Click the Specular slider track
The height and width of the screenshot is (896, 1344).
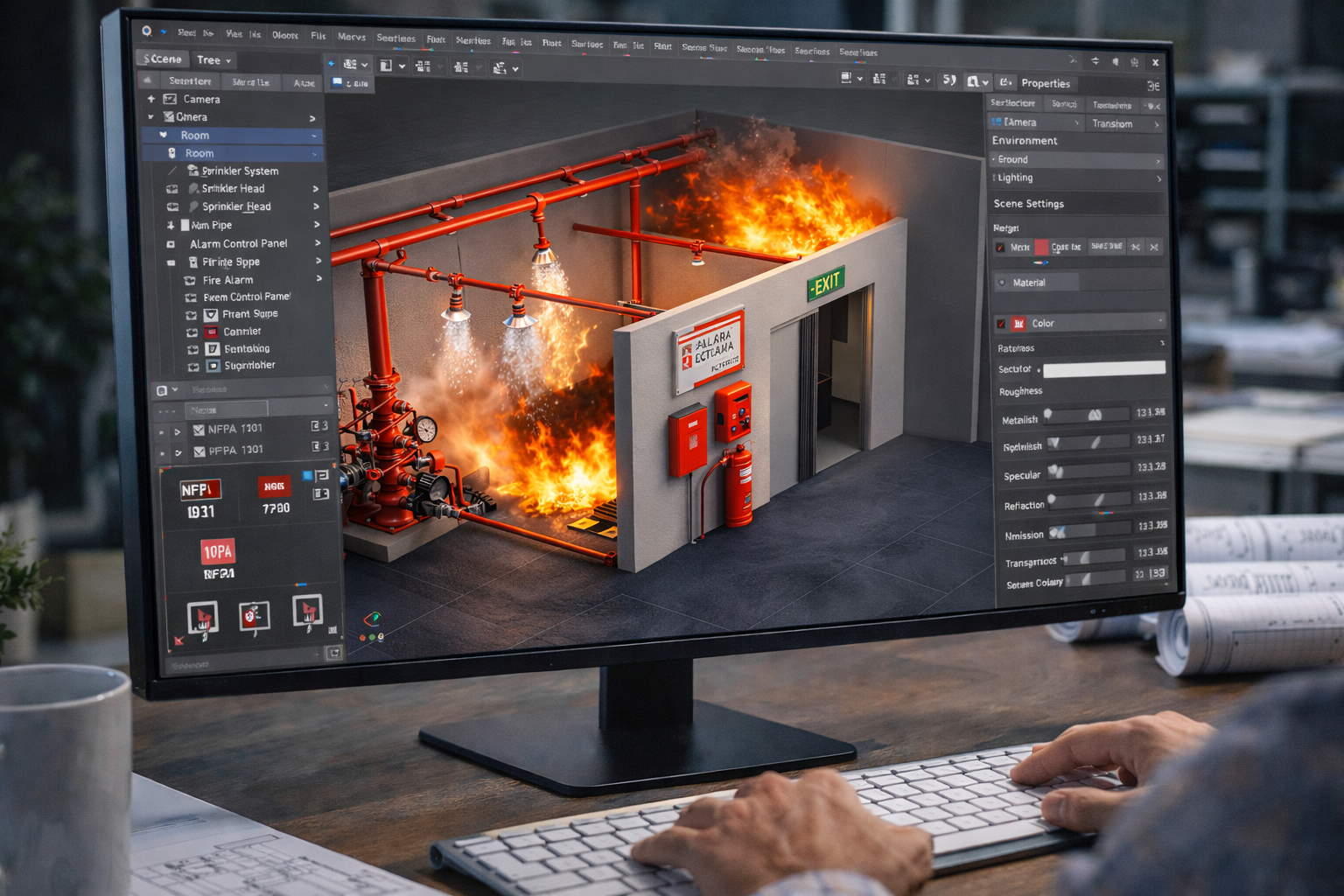(x=1089, y=472)
